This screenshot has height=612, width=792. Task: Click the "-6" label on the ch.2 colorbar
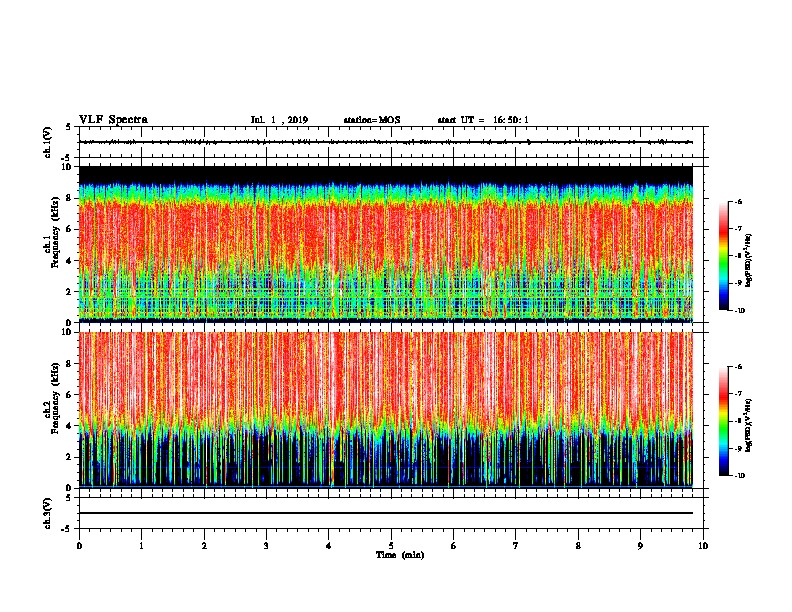coord(738,367)
